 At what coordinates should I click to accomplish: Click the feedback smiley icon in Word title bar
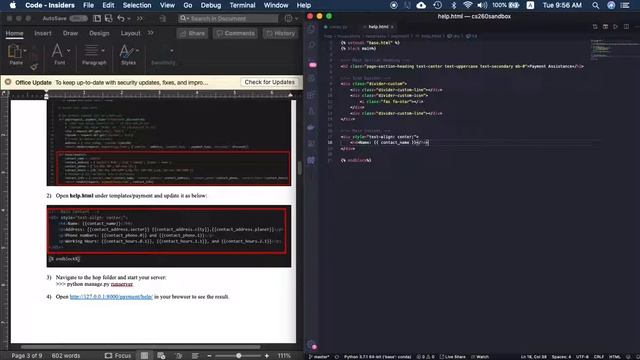pyautogui.click(x=288, y=18)
